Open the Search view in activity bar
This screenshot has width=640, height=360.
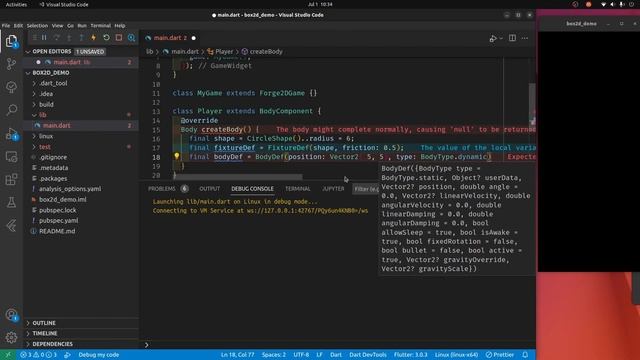click(x=11, y=110)
